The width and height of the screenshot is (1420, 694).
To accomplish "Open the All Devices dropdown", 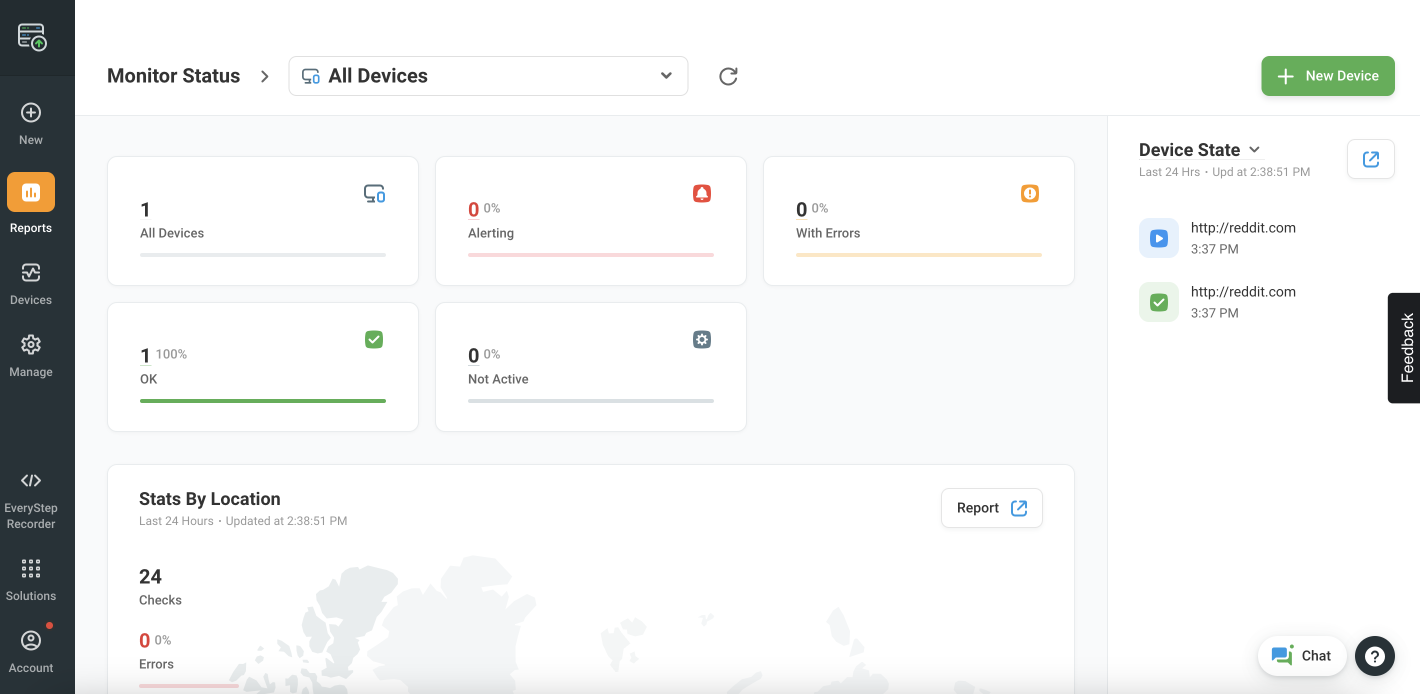I will click(488, 75).
